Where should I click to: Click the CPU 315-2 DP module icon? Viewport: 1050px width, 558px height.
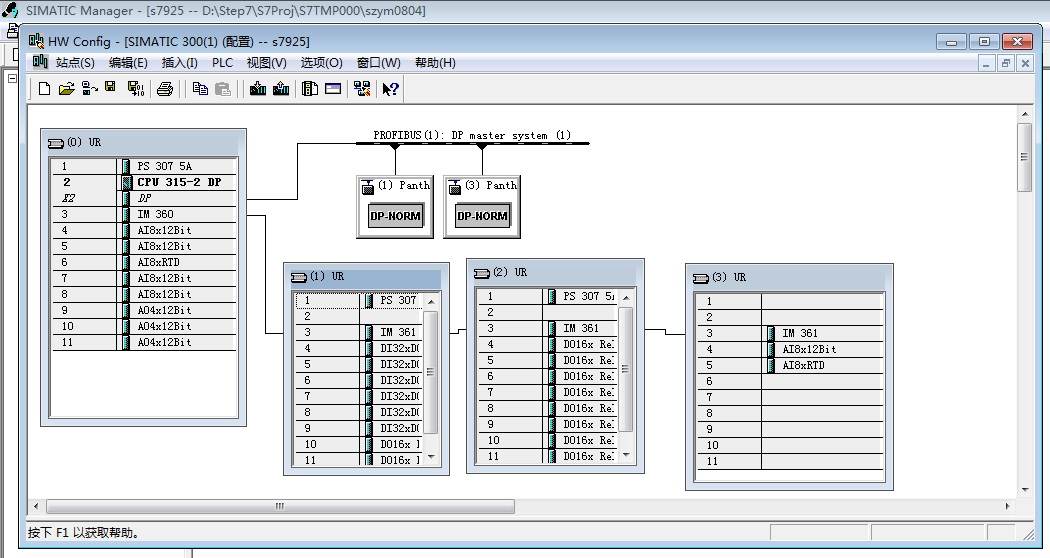tap(127, 182)
